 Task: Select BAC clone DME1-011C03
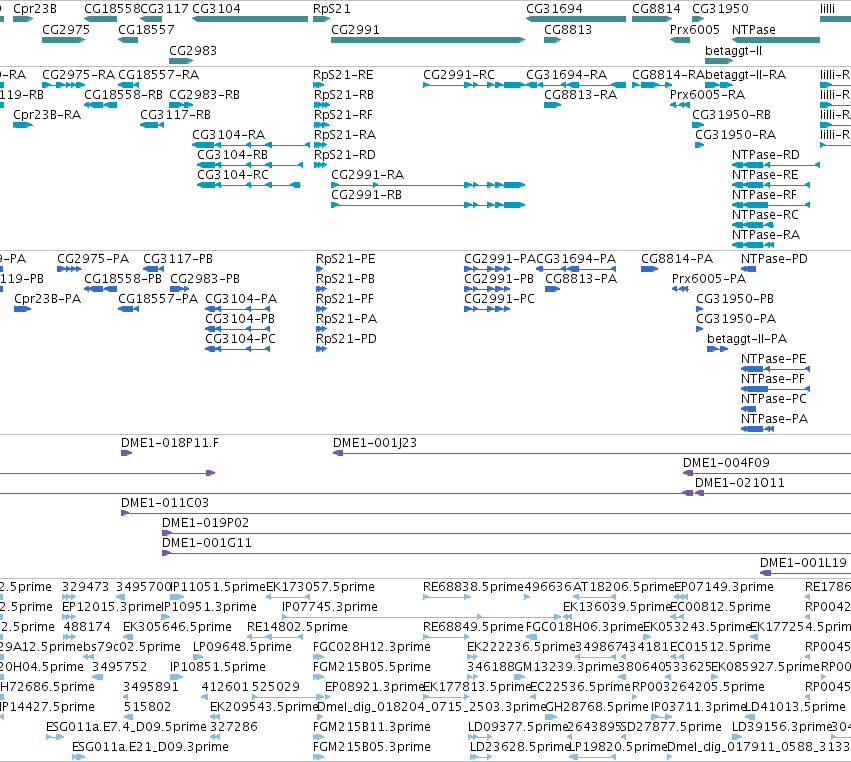(x=486, y=513)
